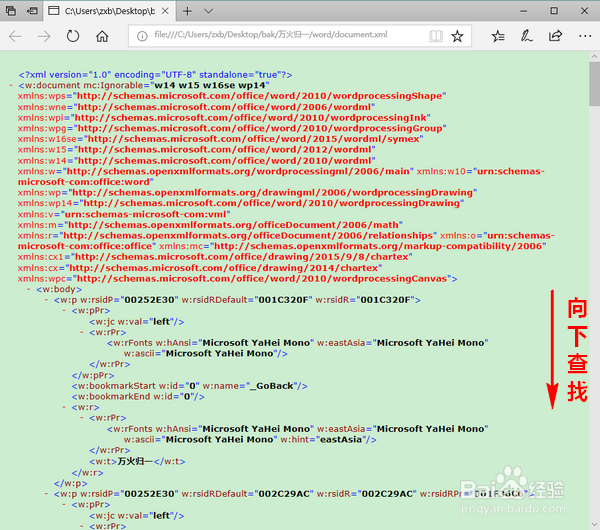The width and height of the screenshot is (600, 530).
Task: Go forward to next page
Action: [44, 36]
